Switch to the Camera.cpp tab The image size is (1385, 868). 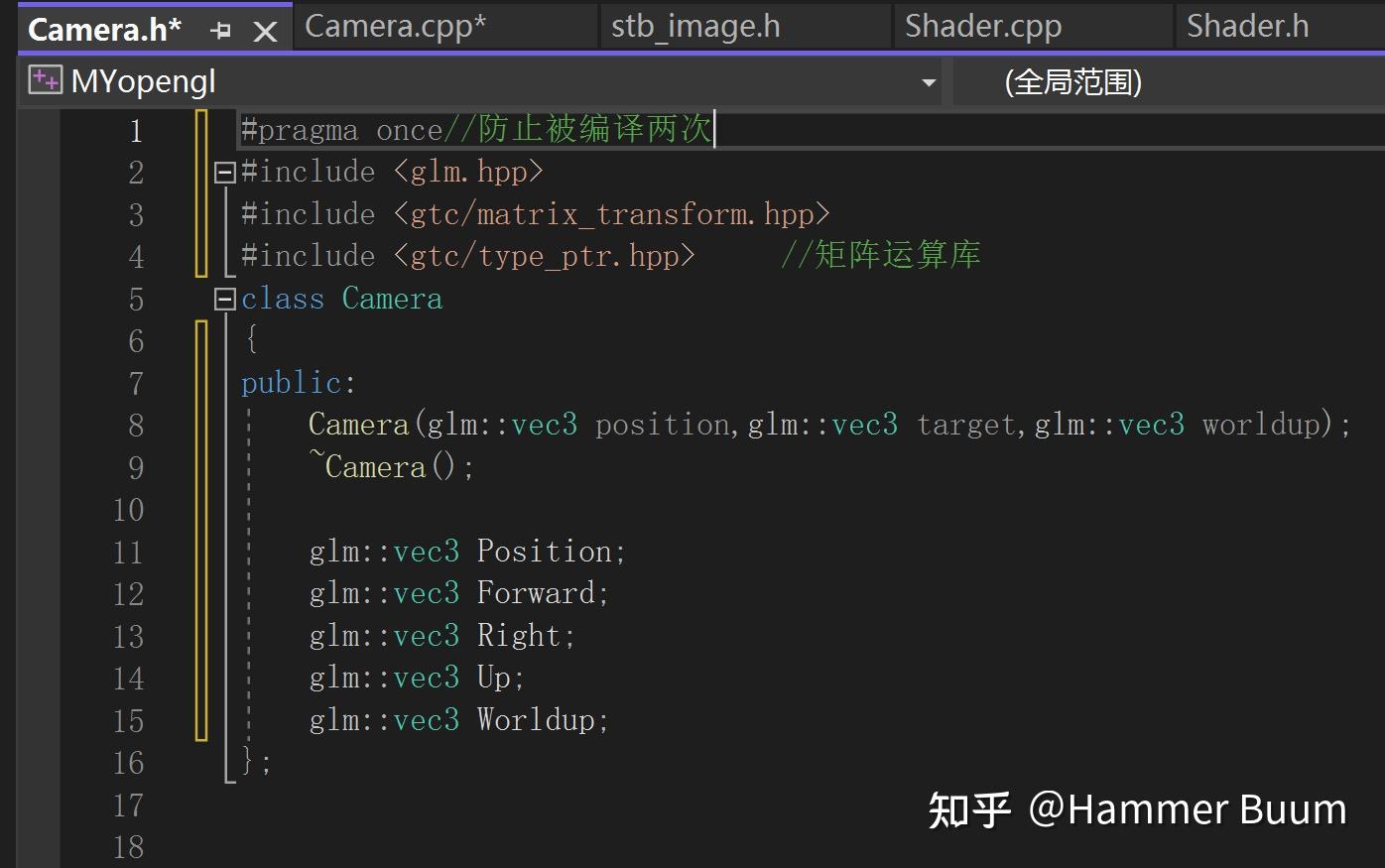[x=397, y=26]
